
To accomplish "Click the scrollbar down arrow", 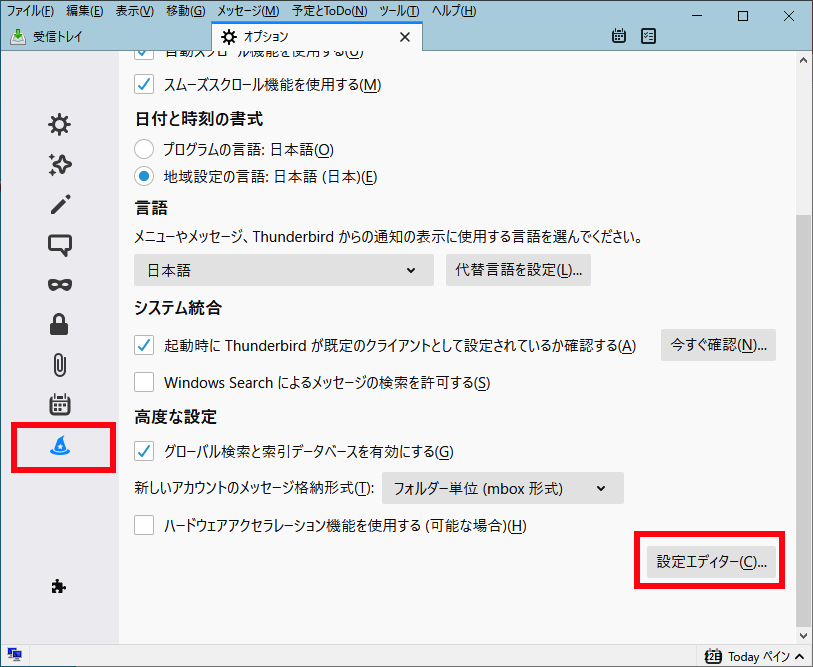I will pyautogui.click(x=803, y=635).
